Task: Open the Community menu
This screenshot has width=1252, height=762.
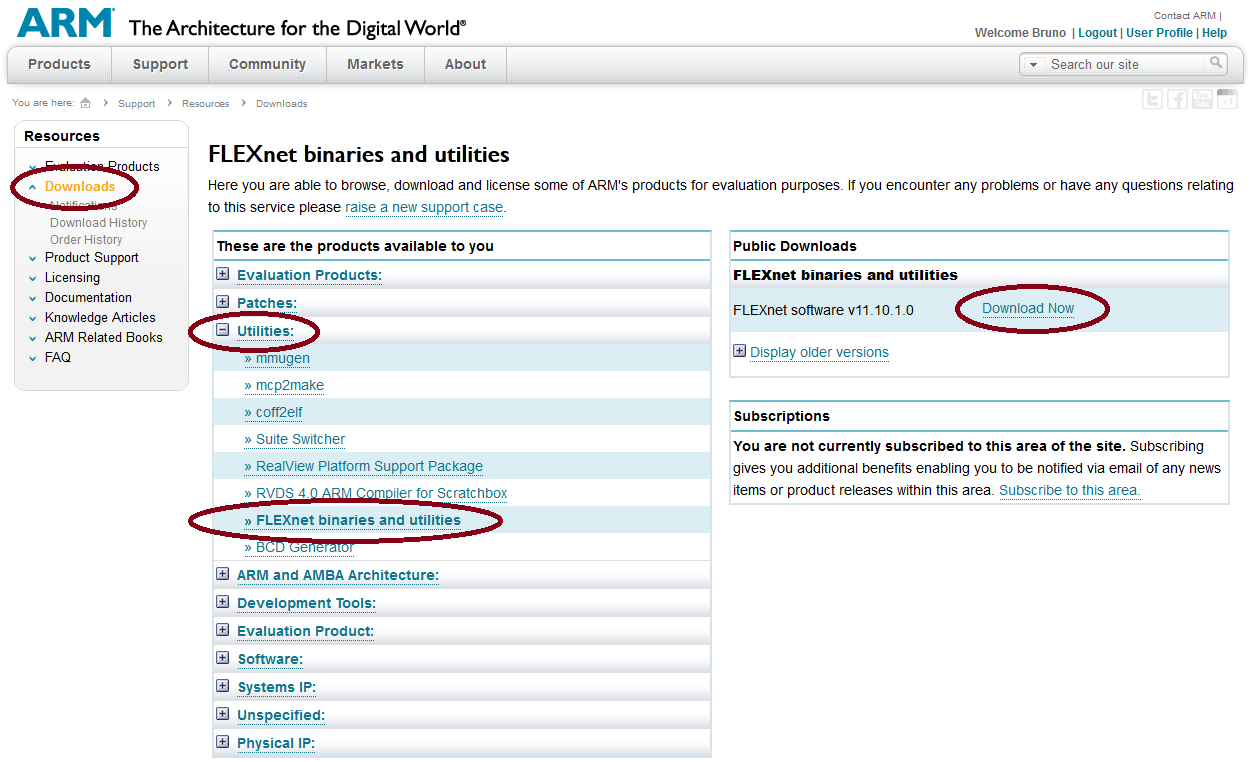Action: 267,64
